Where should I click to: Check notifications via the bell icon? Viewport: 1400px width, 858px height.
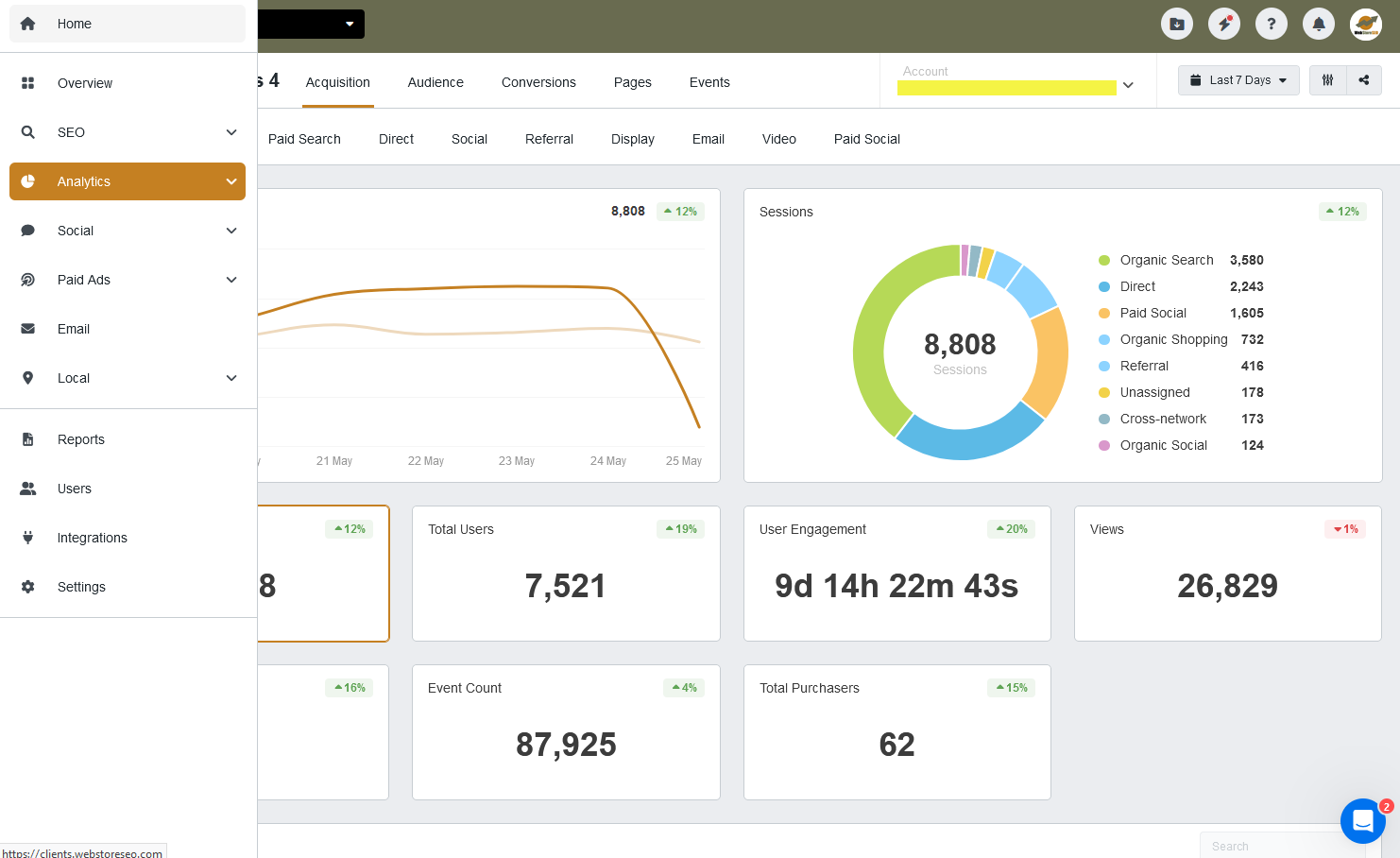(x=1318, y=24)
